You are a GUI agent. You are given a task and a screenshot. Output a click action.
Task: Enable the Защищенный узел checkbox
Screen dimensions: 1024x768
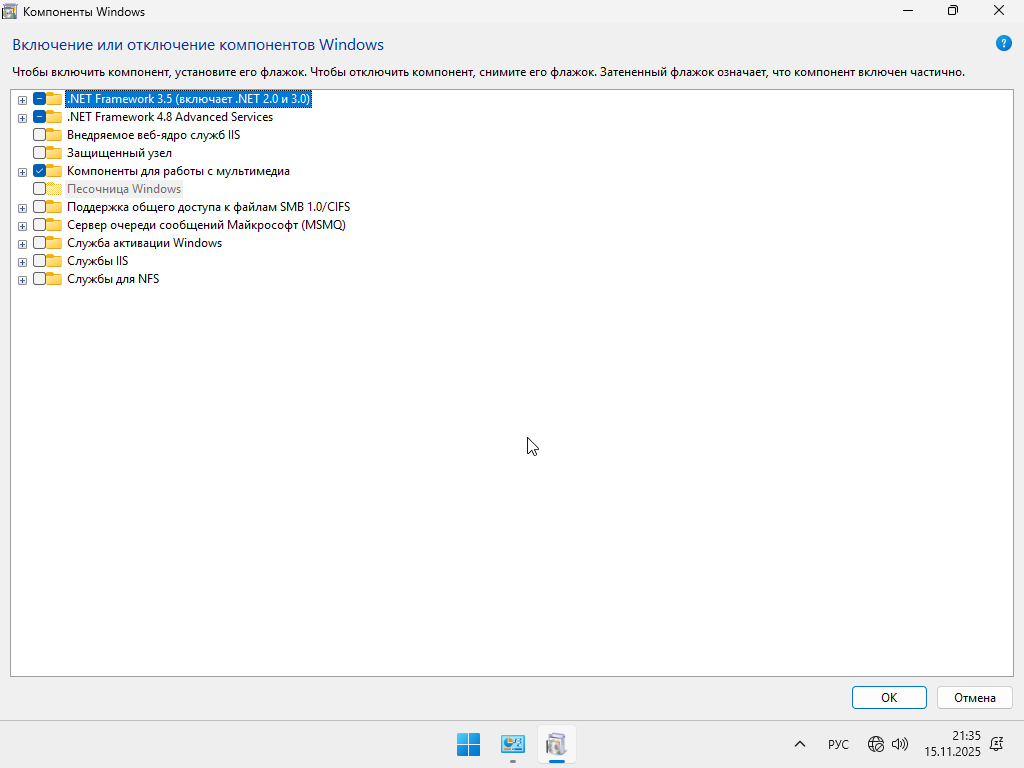(x=39, y=153)
